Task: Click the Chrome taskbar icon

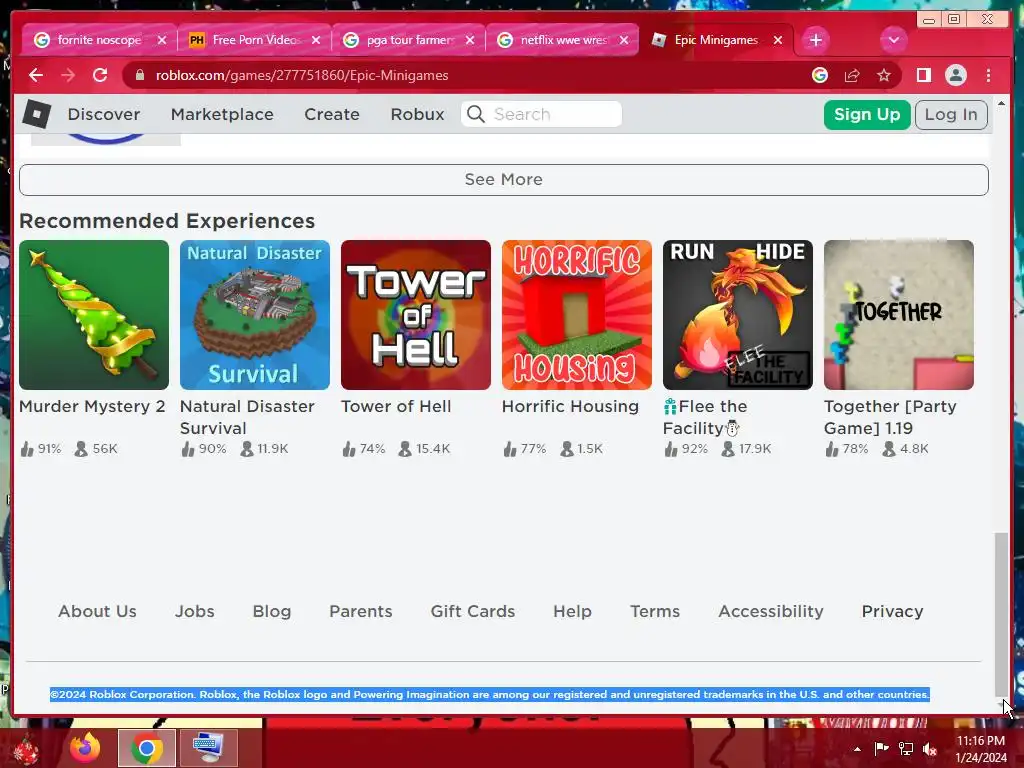Action: (x=147, y=748)
